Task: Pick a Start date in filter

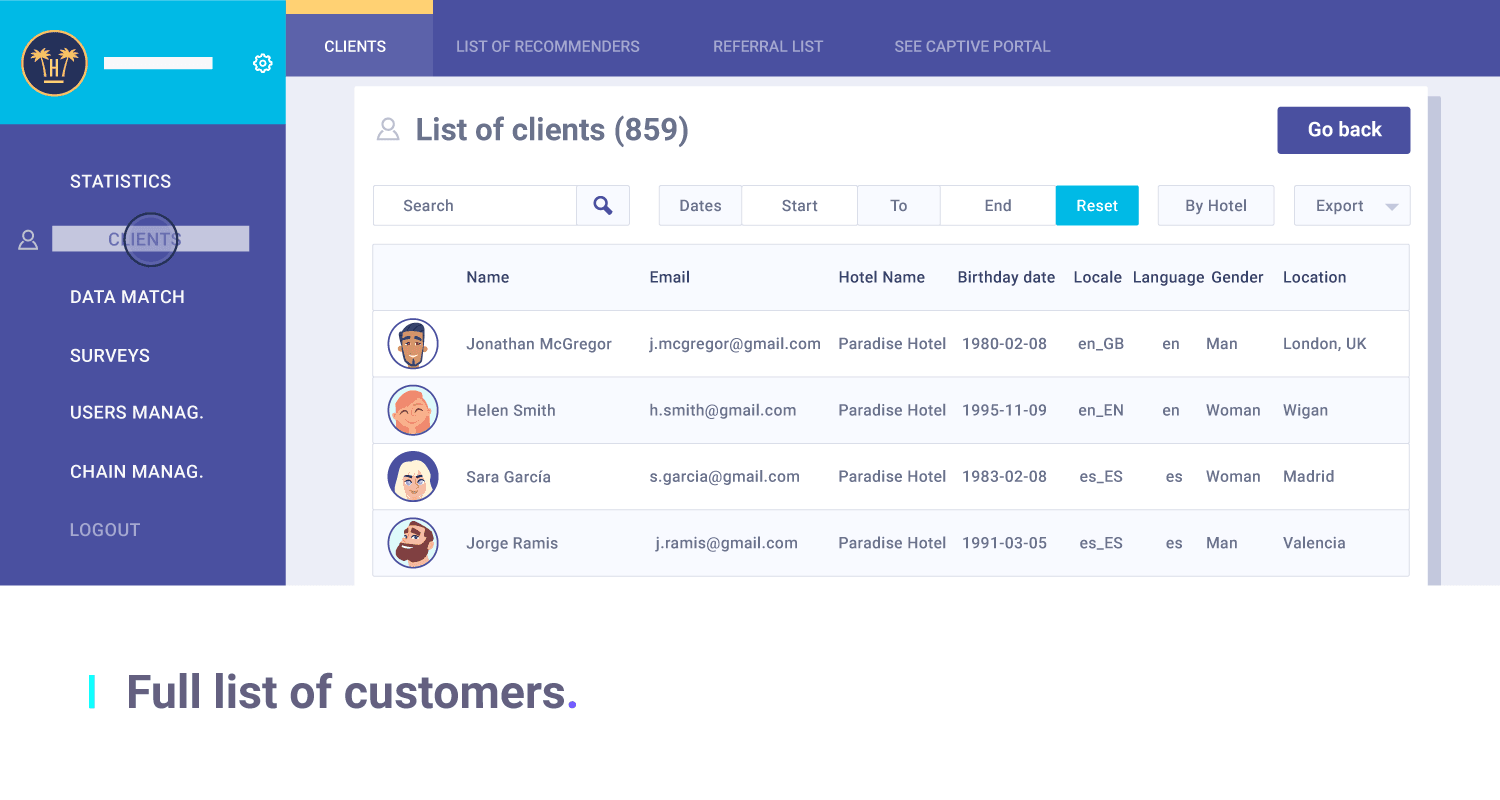Action: (799, 206)
